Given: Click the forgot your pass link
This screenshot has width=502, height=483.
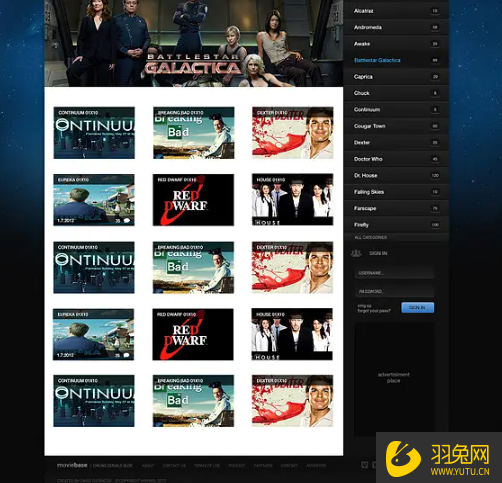Looking at the screenshot, I should (374, 311).
